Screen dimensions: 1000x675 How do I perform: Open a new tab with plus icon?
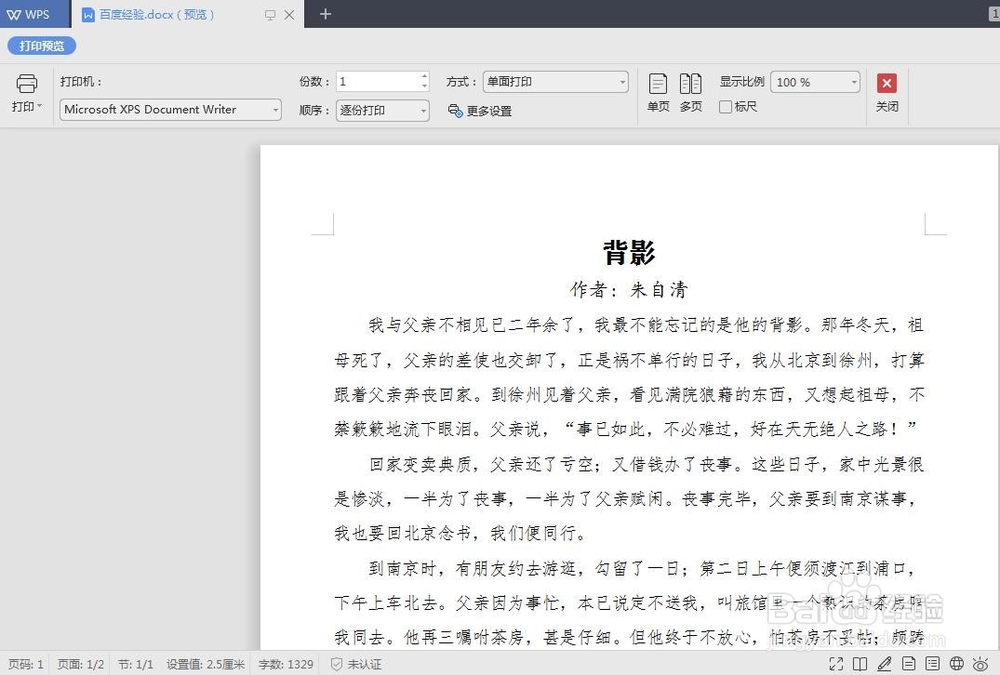(x=325, y=14)
